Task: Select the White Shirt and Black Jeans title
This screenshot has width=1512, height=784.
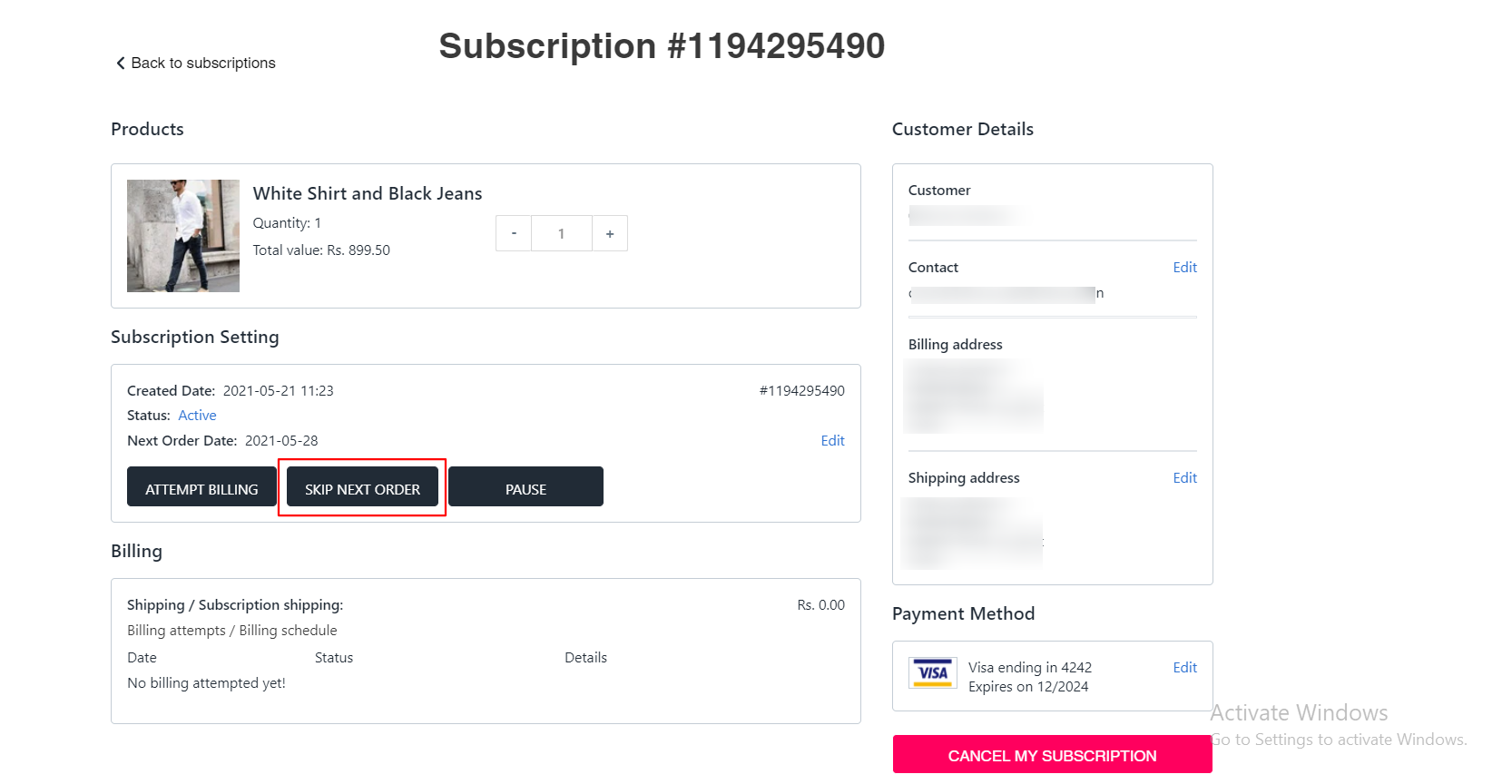Action: (368, 193)
